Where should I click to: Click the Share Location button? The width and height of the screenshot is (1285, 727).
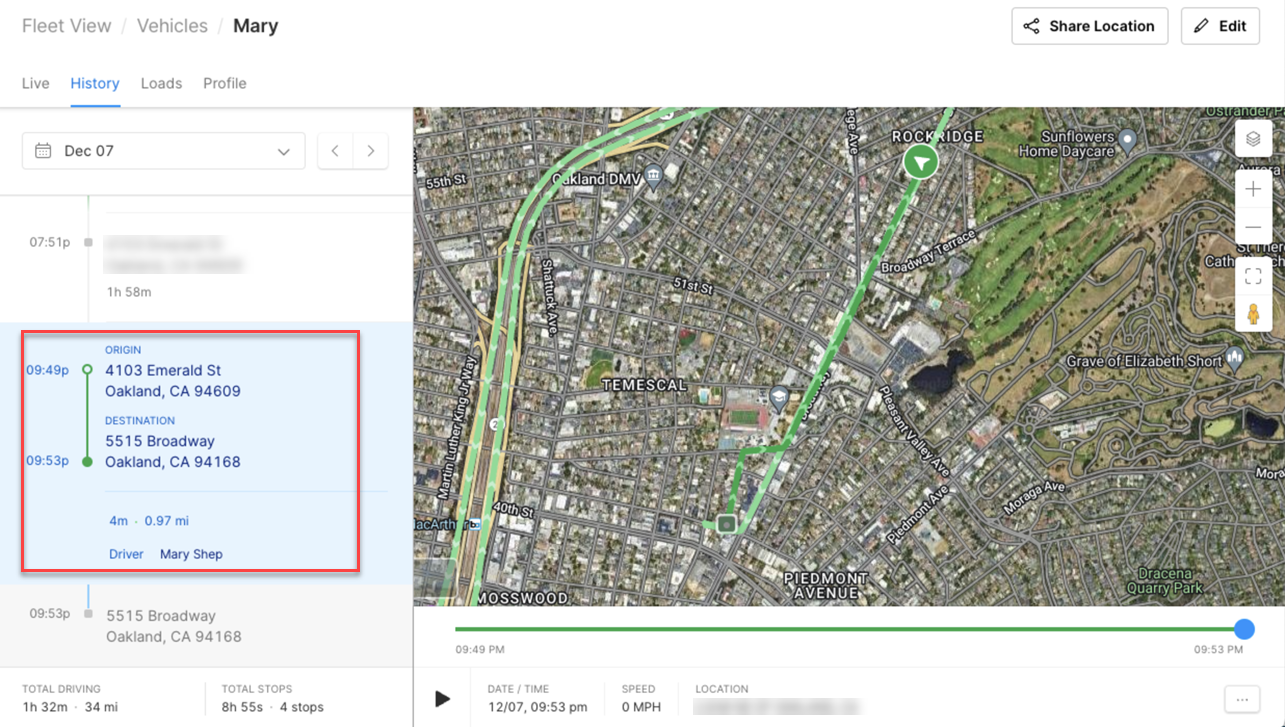(x=1090, y=26)
